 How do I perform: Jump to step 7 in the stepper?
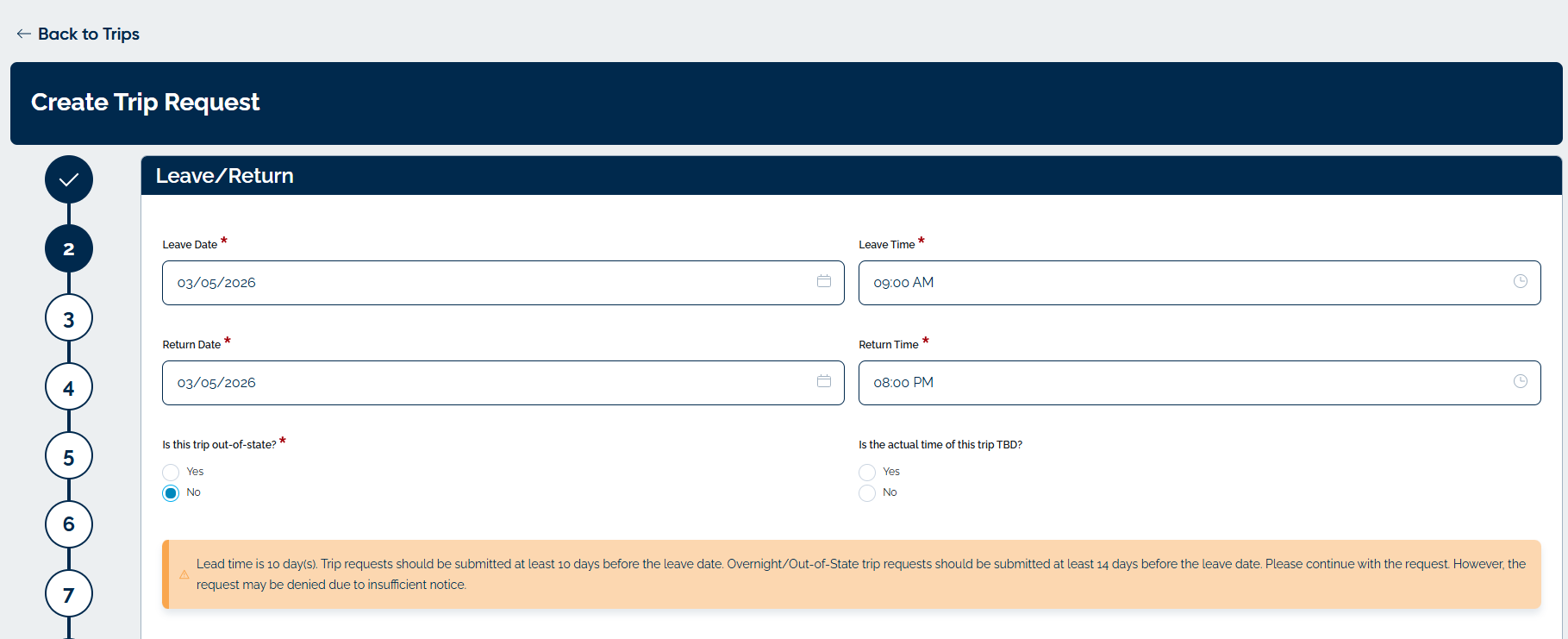[x=69, y=593]
